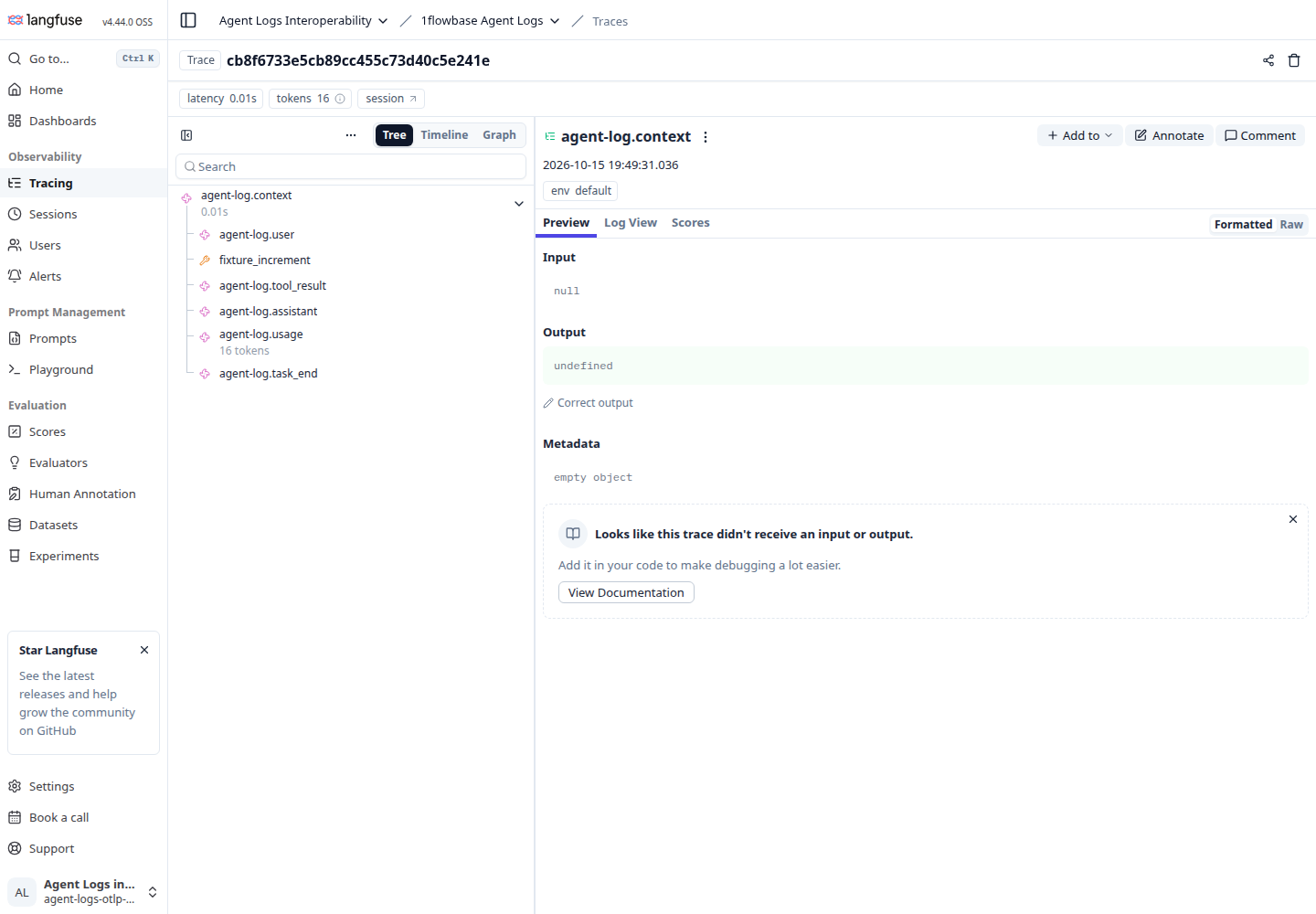Open the Add to dropdown
Viewport: 1316px width, 914px height.
[x=1079, y=135]
